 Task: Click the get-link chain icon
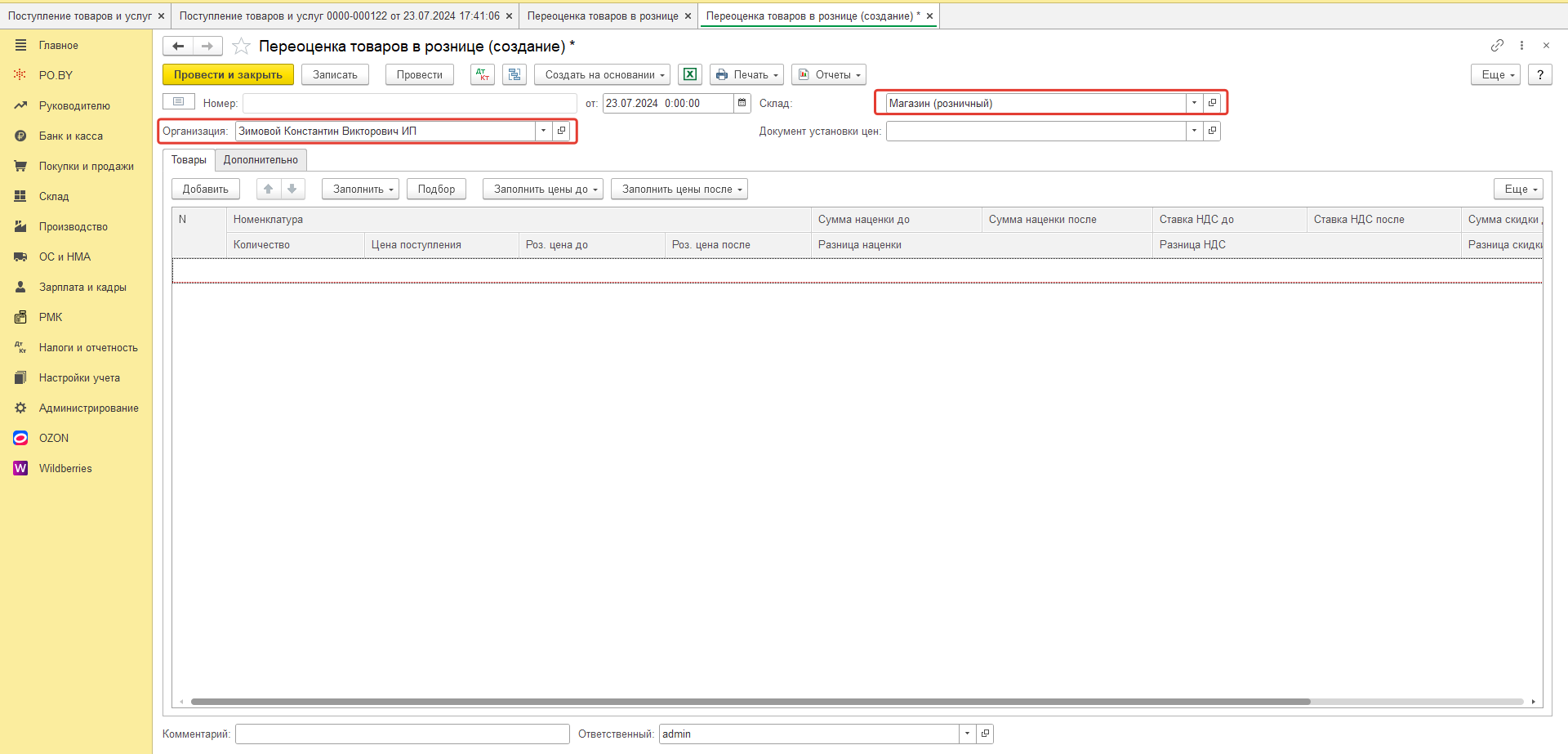coord(1497,46)
